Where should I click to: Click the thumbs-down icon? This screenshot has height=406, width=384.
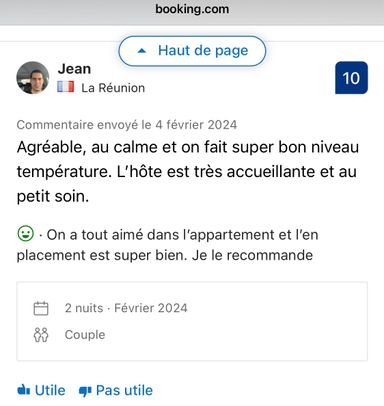click(x=85, y=391)
